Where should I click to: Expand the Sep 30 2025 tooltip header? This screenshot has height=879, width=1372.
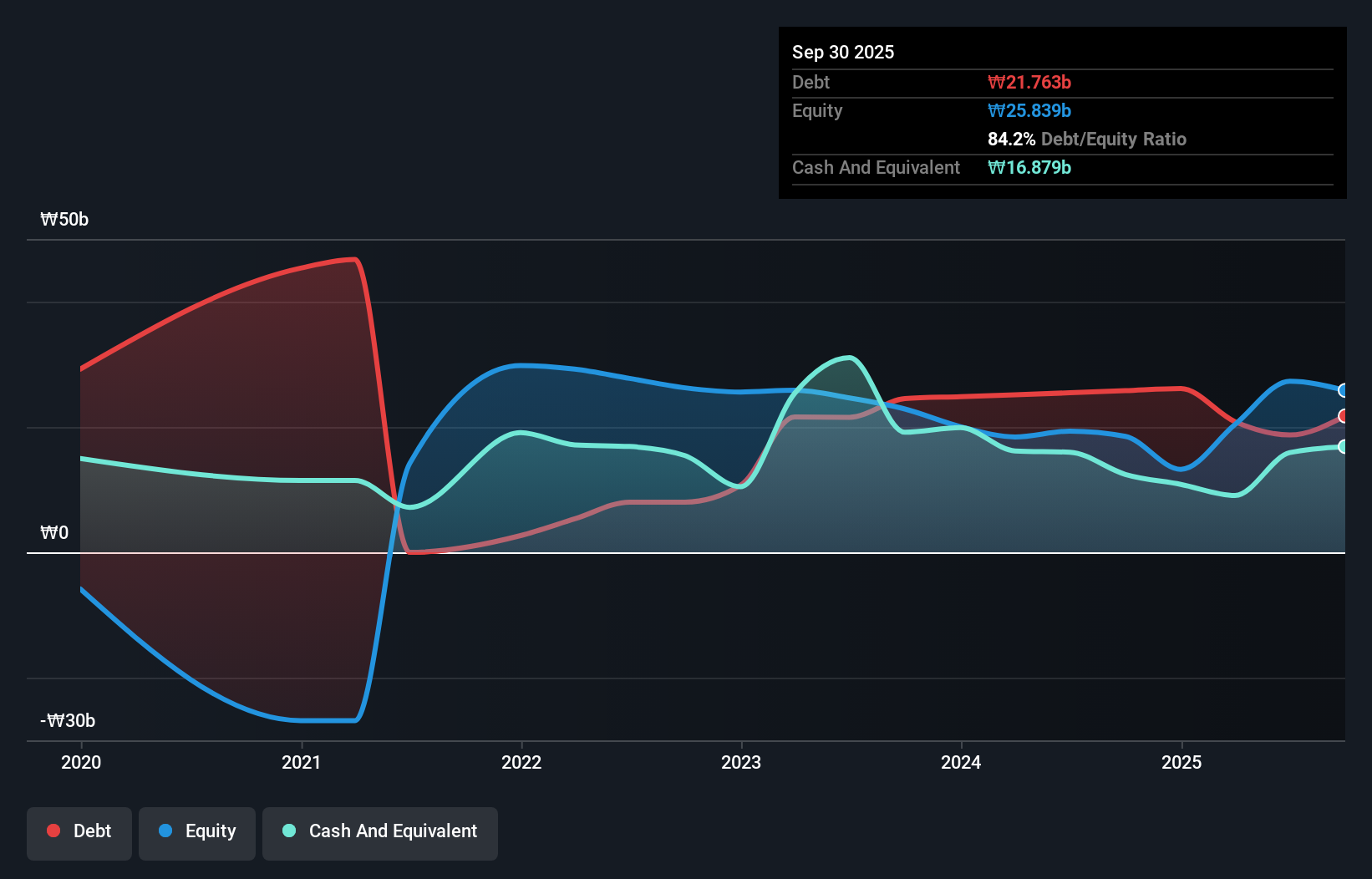tap(843, 52)
